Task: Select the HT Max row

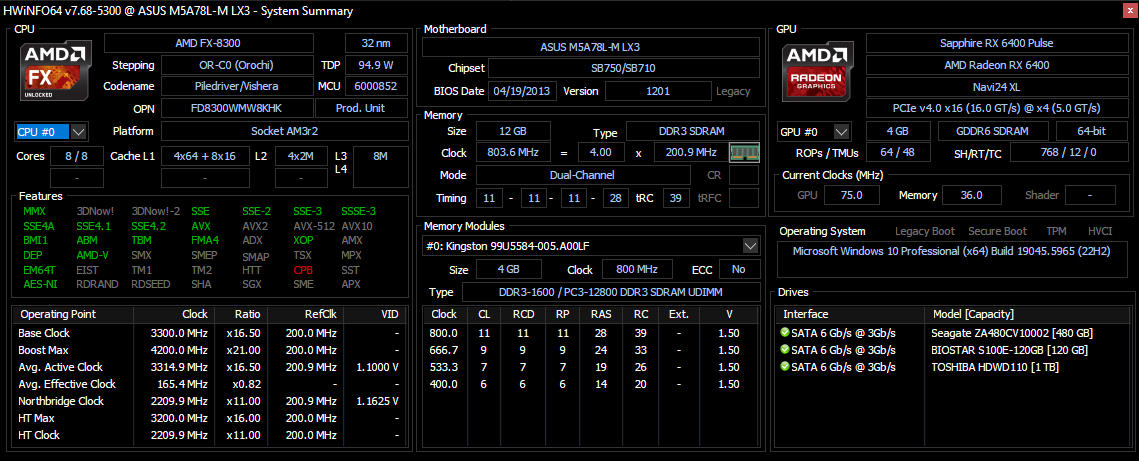Action: click(x=211, y=418)
